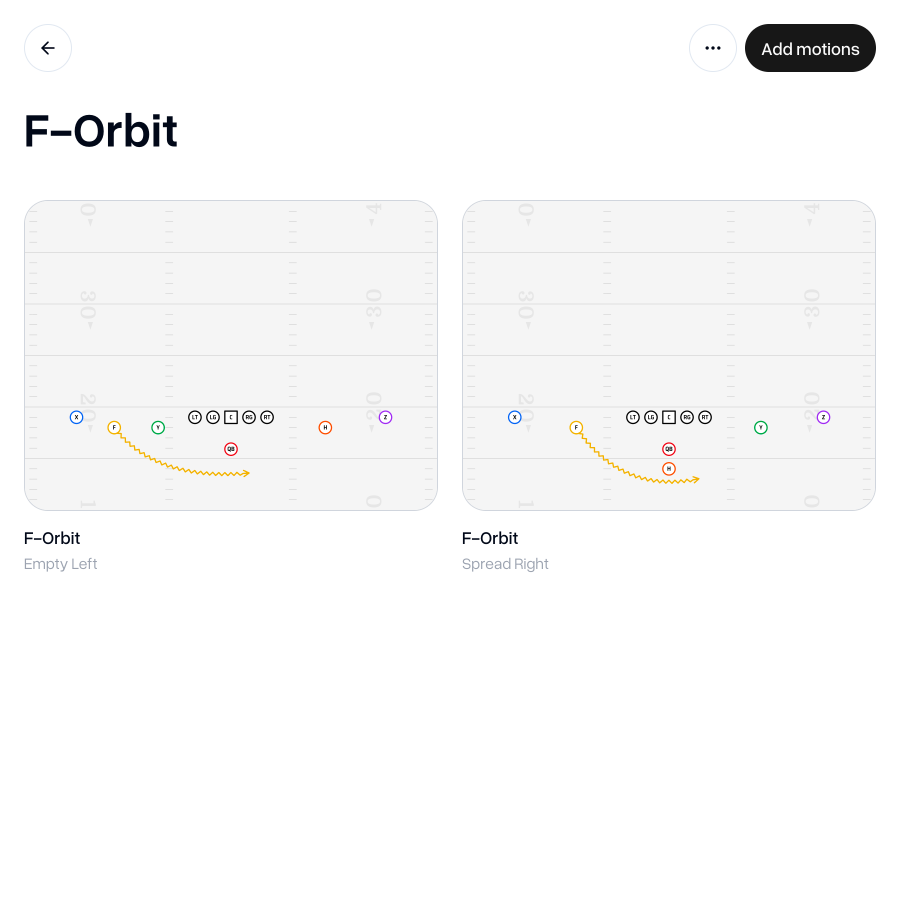Select the center (C) lineman in Spread Right
This screenshot has width=900, height=900.
pos(669,417)
